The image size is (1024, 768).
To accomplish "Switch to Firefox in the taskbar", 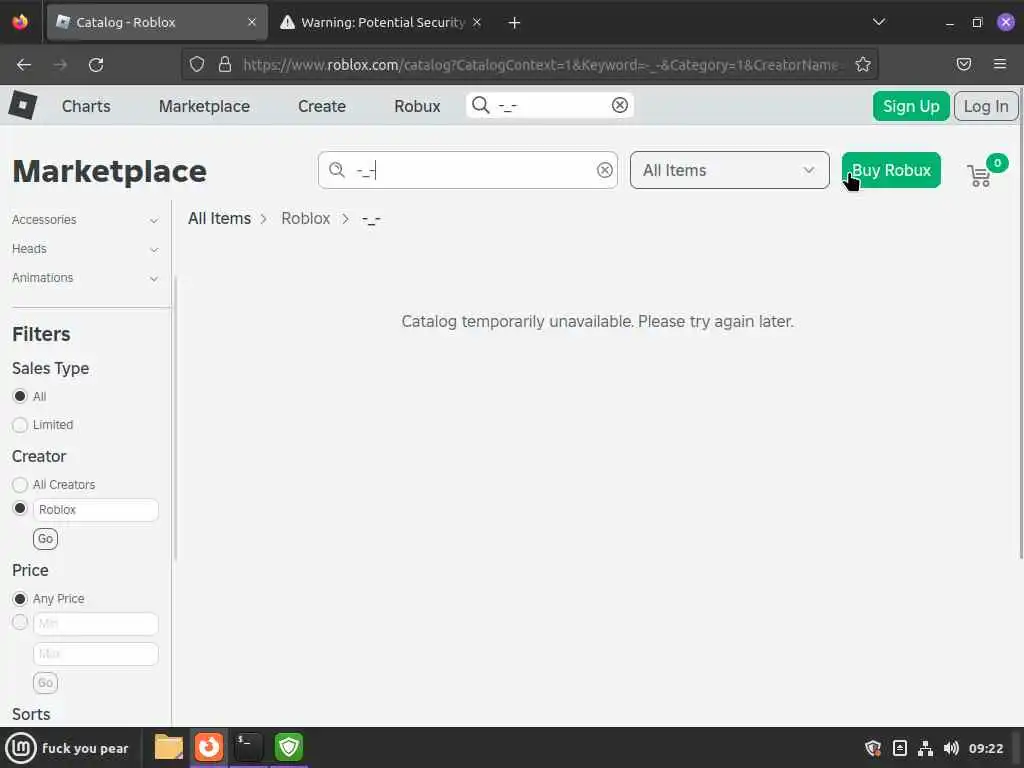I will 209,747.
